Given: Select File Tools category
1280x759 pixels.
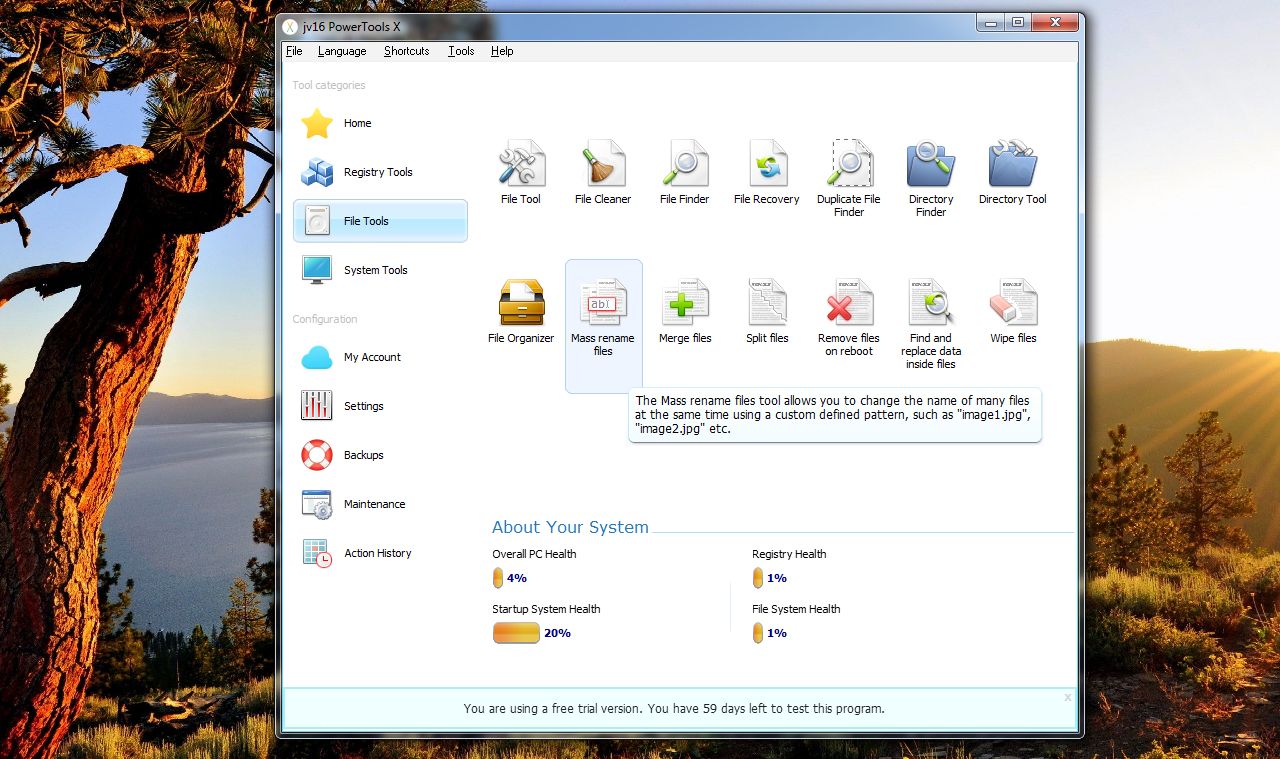Looking at the screenshot, I should 380,221.
